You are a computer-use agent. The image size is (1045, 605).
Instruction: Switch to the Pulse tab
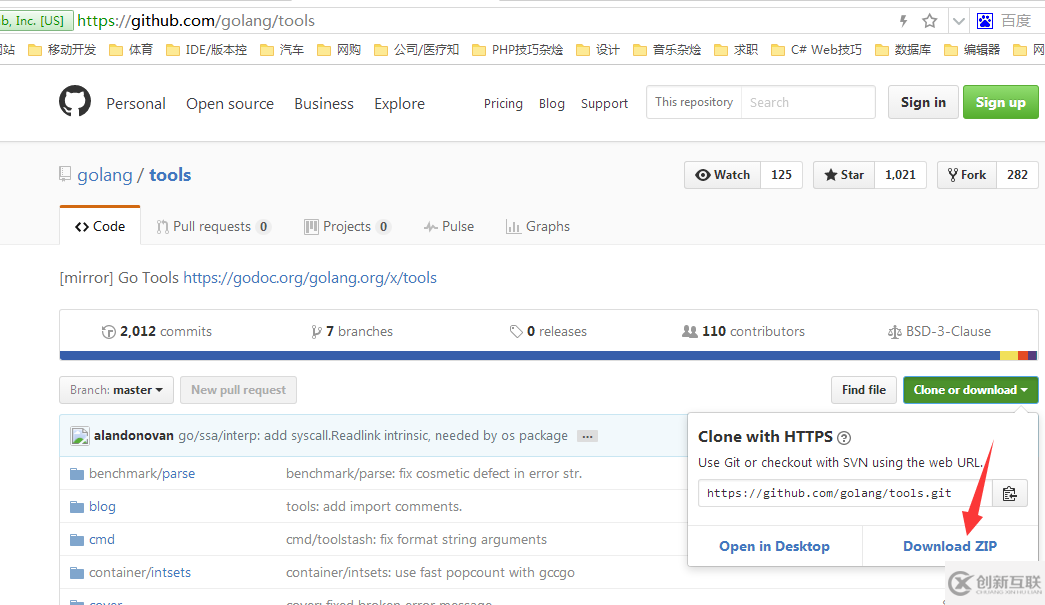tap(449, 227)
